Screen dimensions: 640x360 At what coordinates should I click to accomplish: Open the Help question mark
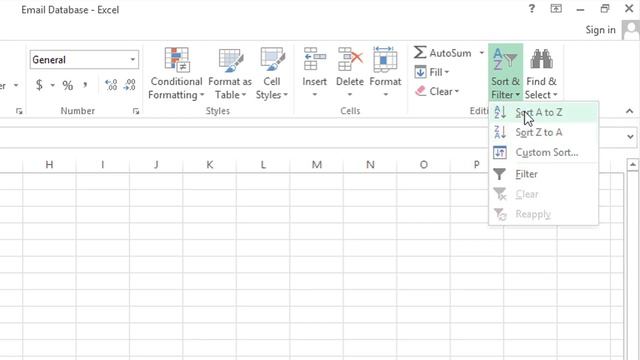click(x=531, y=9)
